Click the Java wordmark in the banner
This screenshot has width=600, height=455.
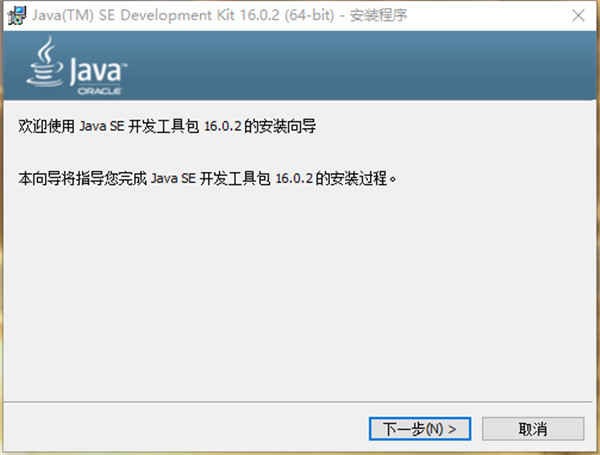point(98,71)
